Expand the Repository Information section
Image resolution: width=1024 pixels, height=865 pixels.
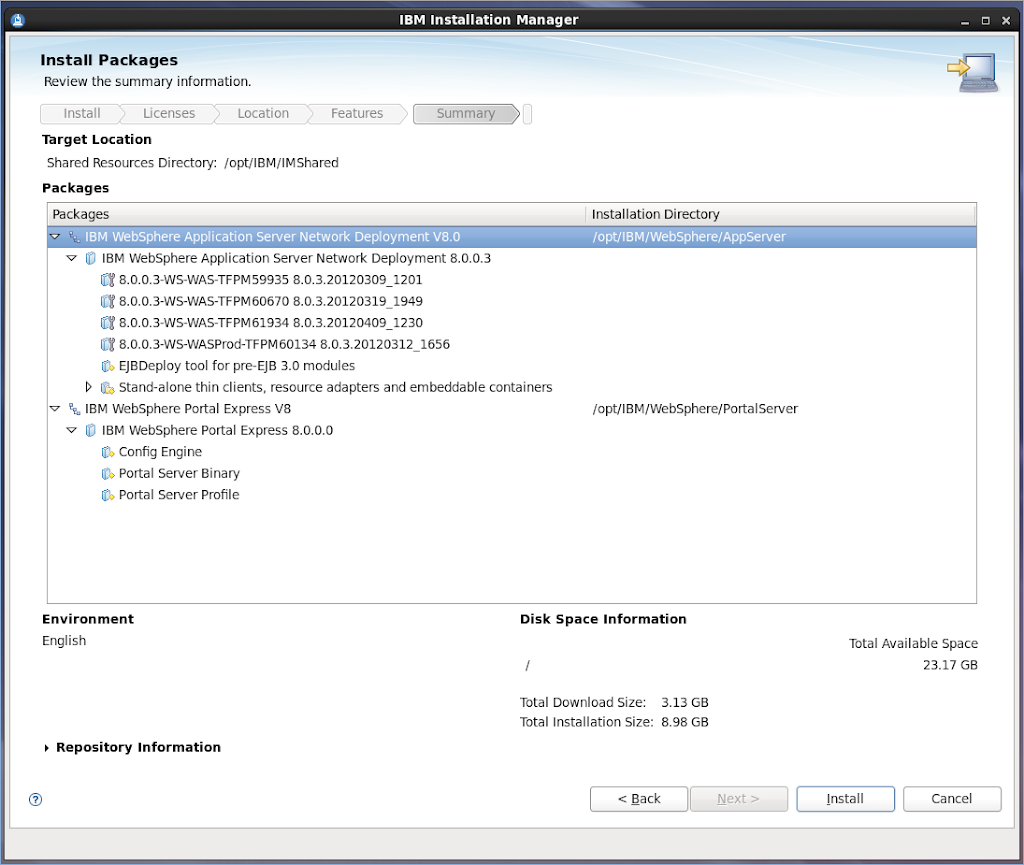click(47, 748)
